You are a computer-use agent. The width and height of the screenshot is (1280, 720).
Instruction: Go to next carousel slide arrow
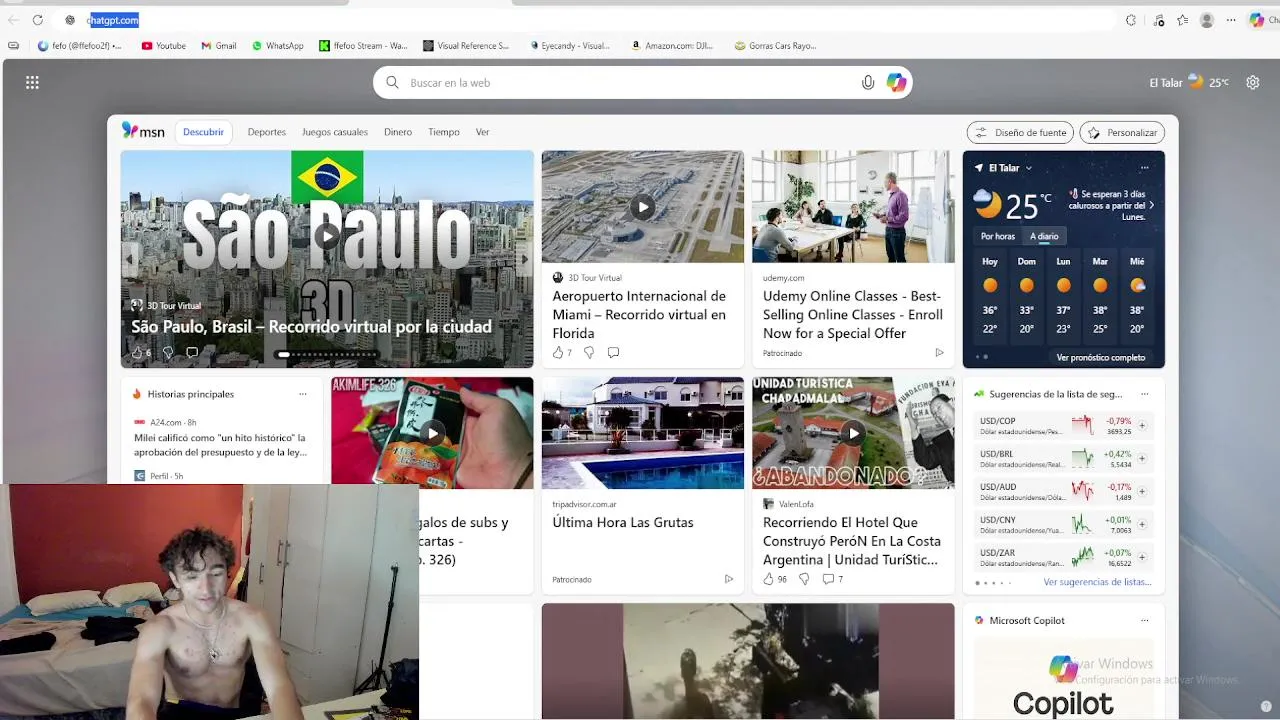(x=524, y=259)
